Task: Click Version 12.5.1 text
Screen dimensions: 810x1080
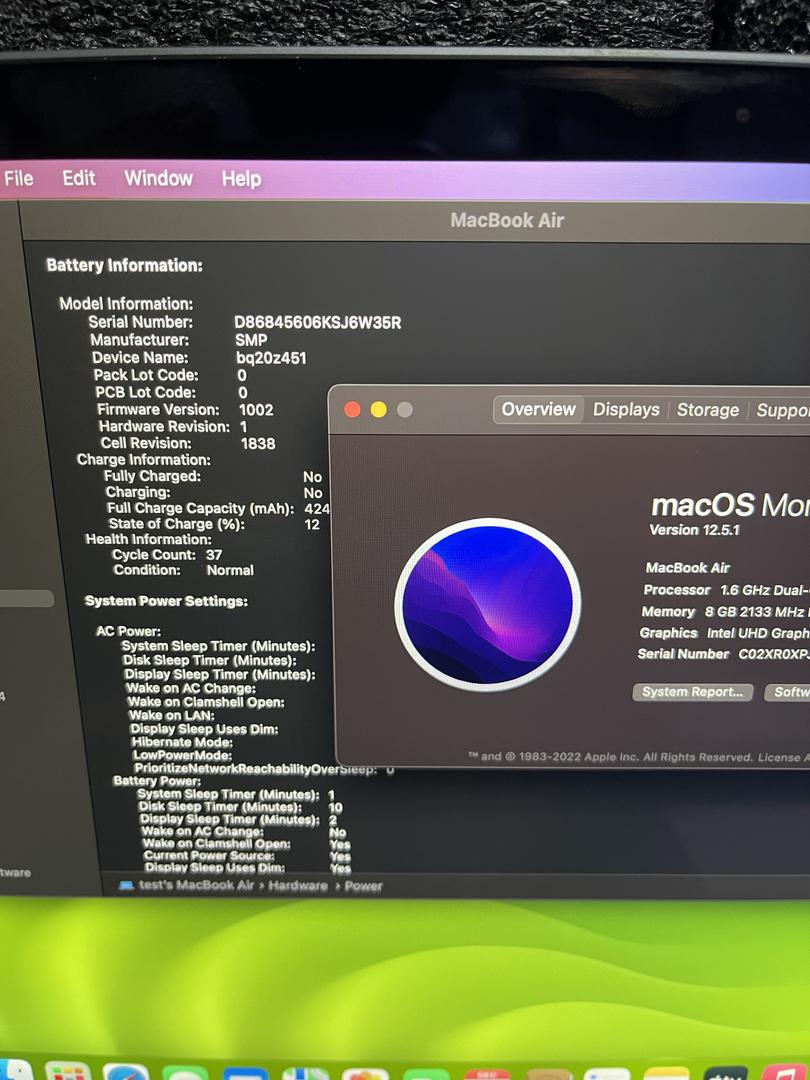Action: pyautogui.click(x=694, y=530)
